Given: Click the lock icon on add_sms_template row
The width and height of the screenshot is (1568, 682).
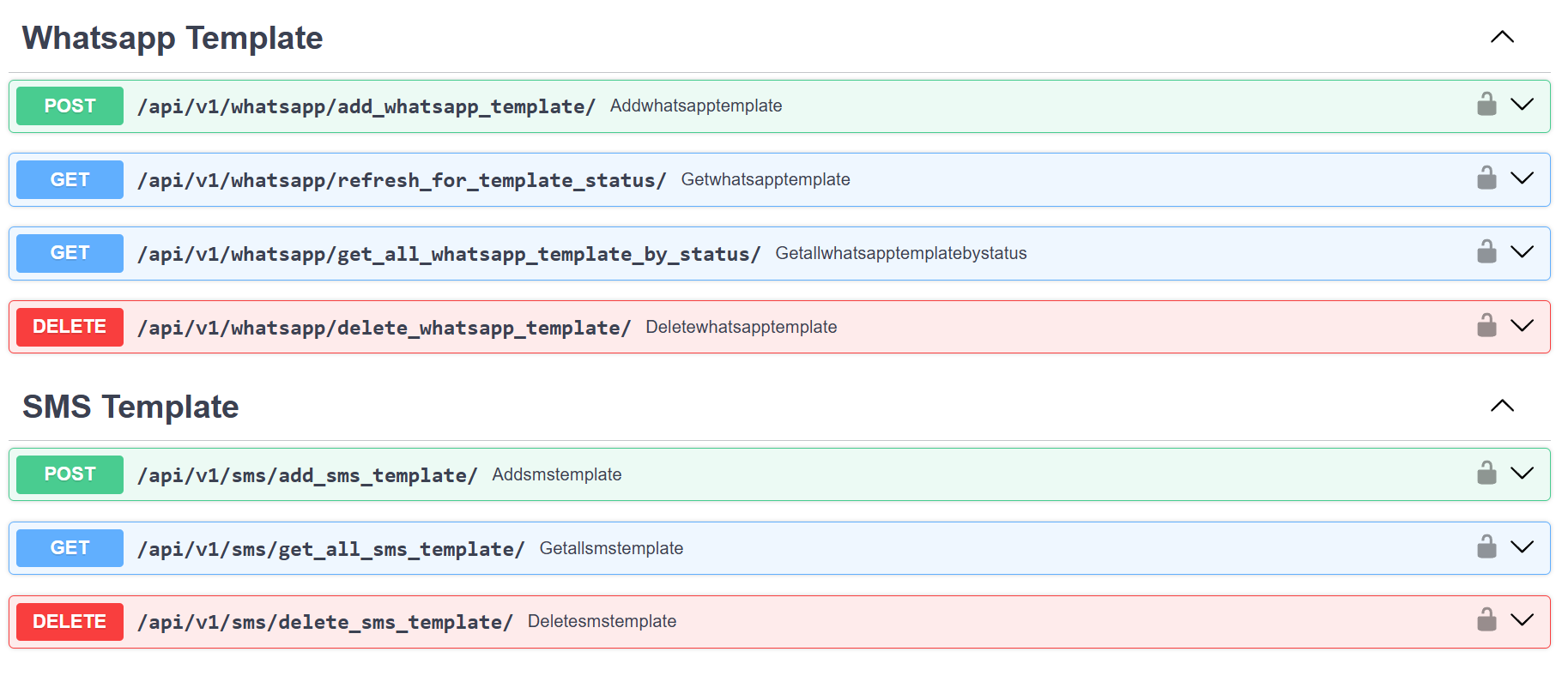Looking at the screenshot, I should tap(1486, 474).
